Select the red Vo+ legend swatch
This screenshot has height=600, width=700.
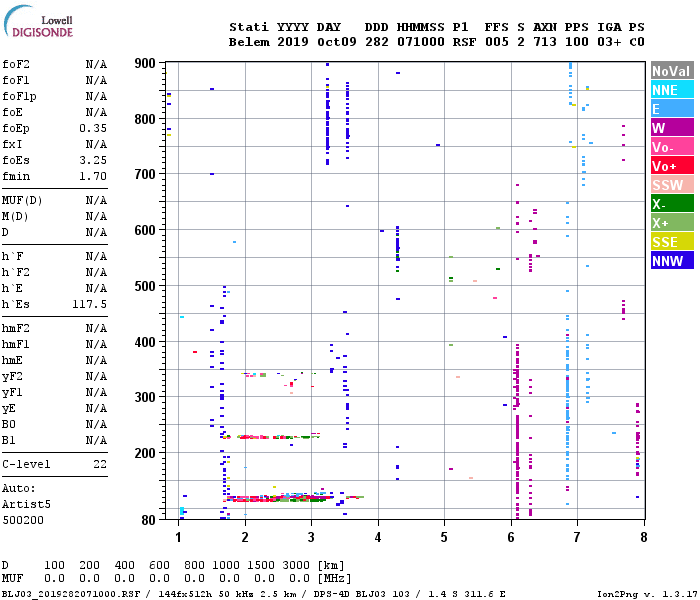[672, 166]
